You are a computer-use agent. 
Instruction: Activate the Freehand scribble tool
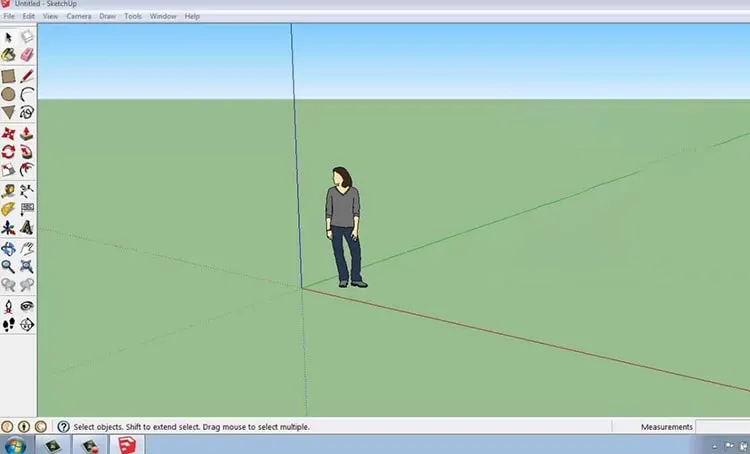coord(27,112)
